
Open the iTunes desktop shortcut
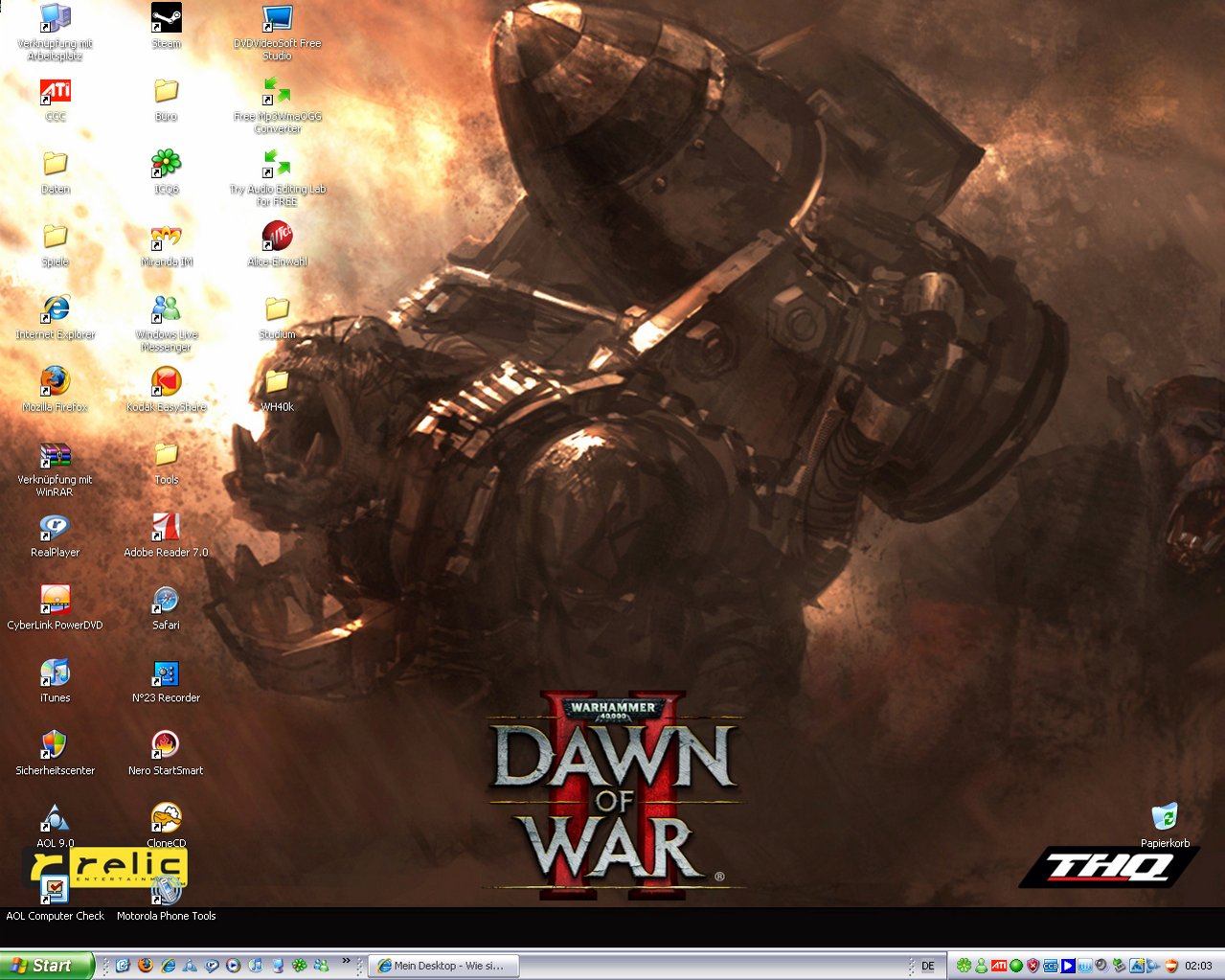(x=56, y=673)
